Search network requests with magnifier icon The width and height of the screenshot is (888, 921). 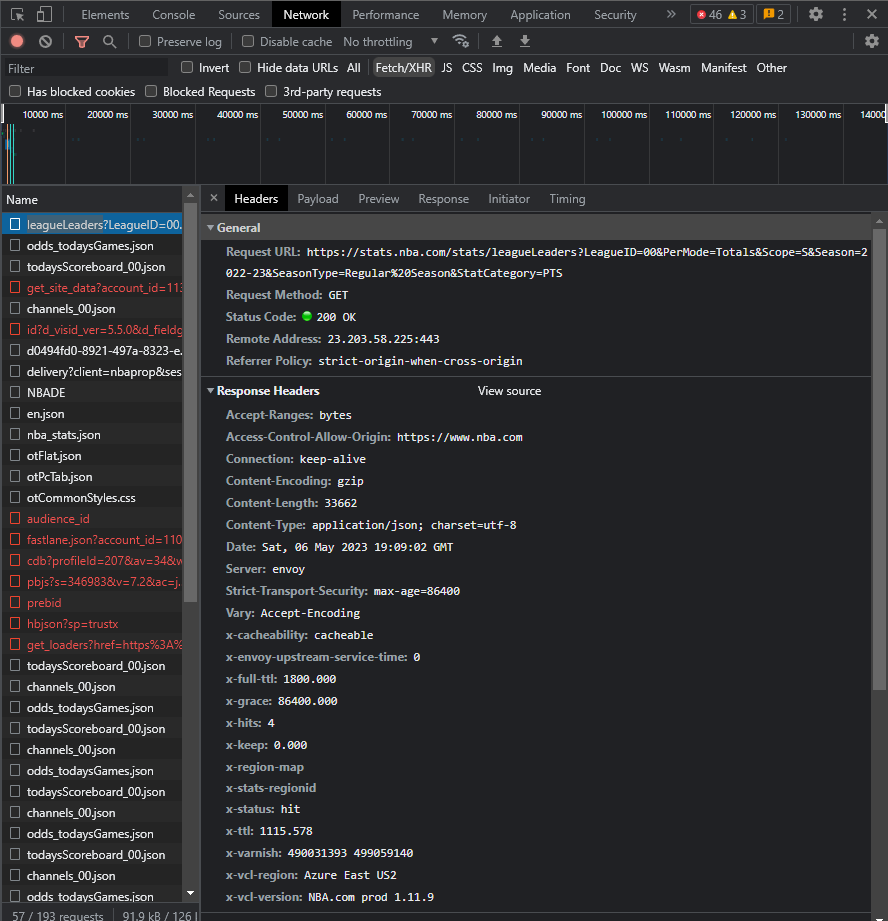[110, 41]
